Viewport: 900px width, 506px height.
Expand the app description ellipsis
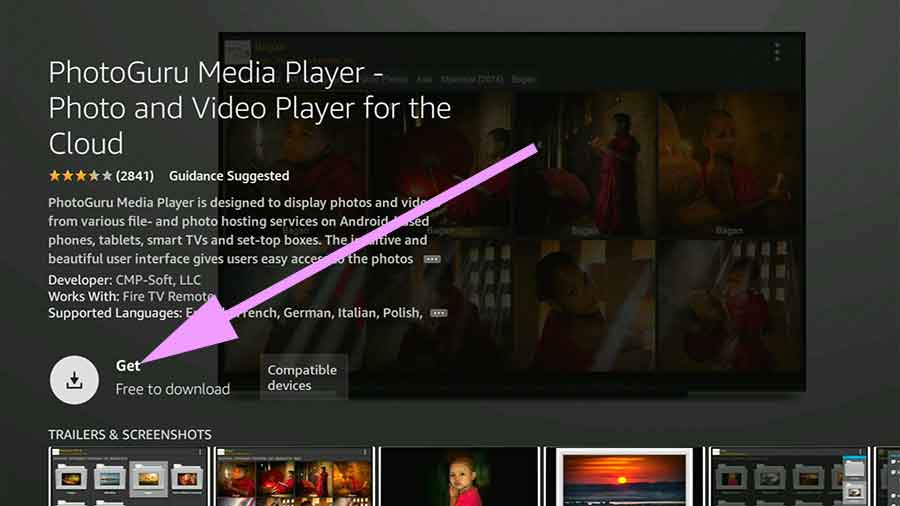click(x=432, y=259)
